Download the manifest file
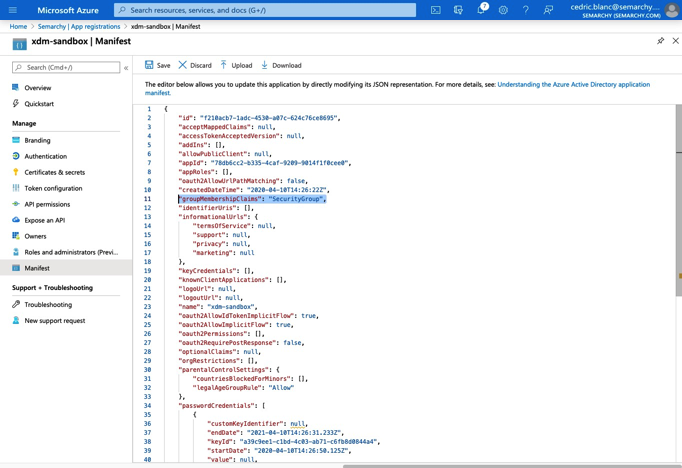Image resolution: width=682 pixels, height=468 pixels. pos(281,65)
